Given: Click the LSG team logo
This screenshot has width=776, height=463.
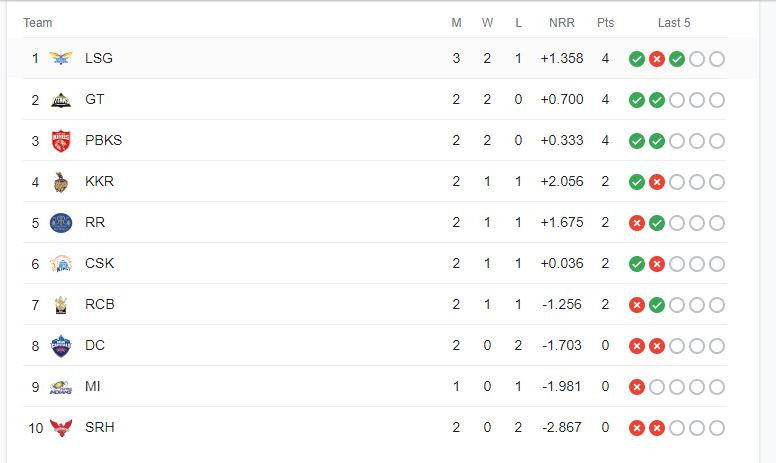Looking at the screenshot, I should 61,58.
